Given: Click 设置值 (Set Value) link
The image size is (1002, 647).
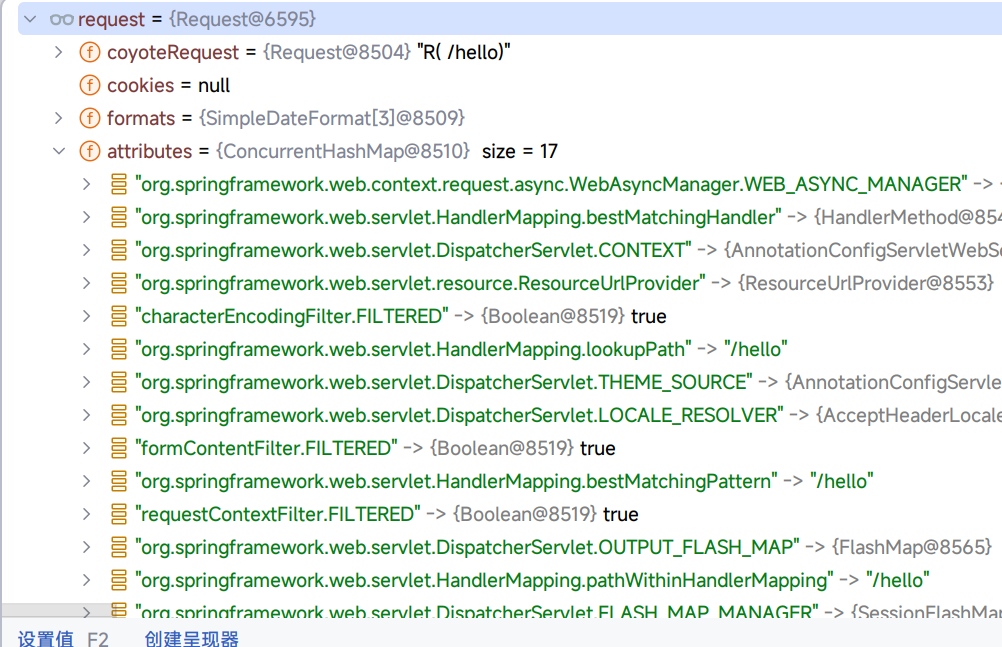Looking at the screenshot, I should coord(46,639).
